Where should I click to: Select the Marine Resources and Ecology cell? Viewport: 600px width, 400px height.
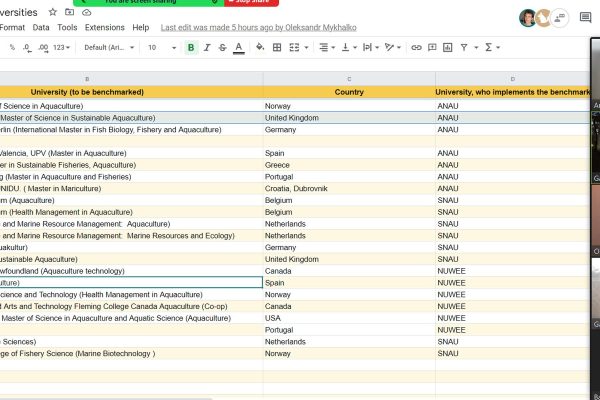131,236
